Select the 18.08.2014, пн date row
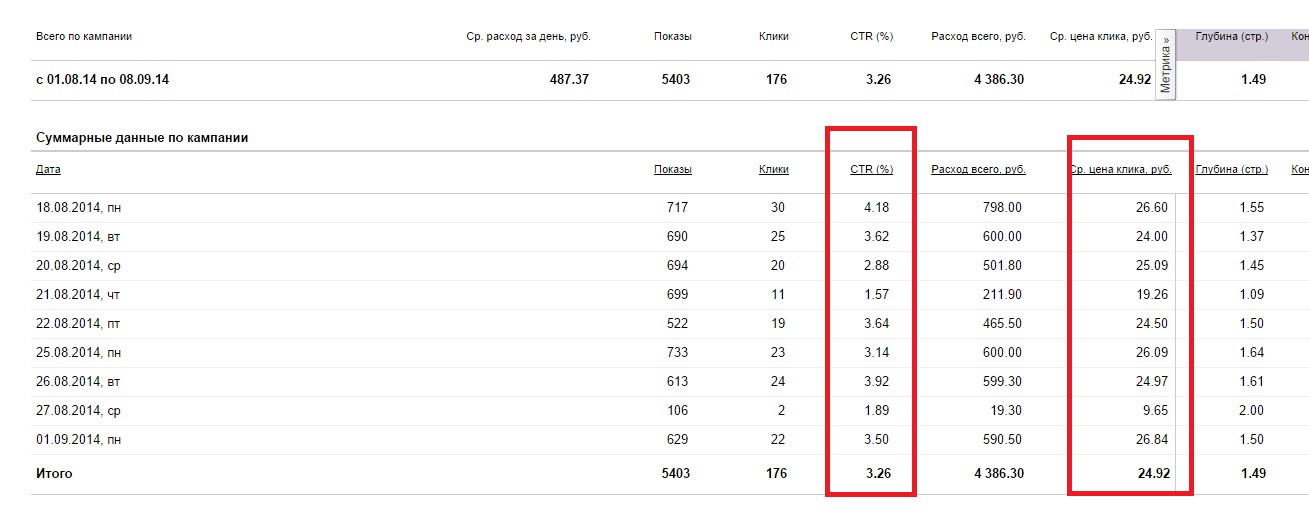 (x=79, y=208)
